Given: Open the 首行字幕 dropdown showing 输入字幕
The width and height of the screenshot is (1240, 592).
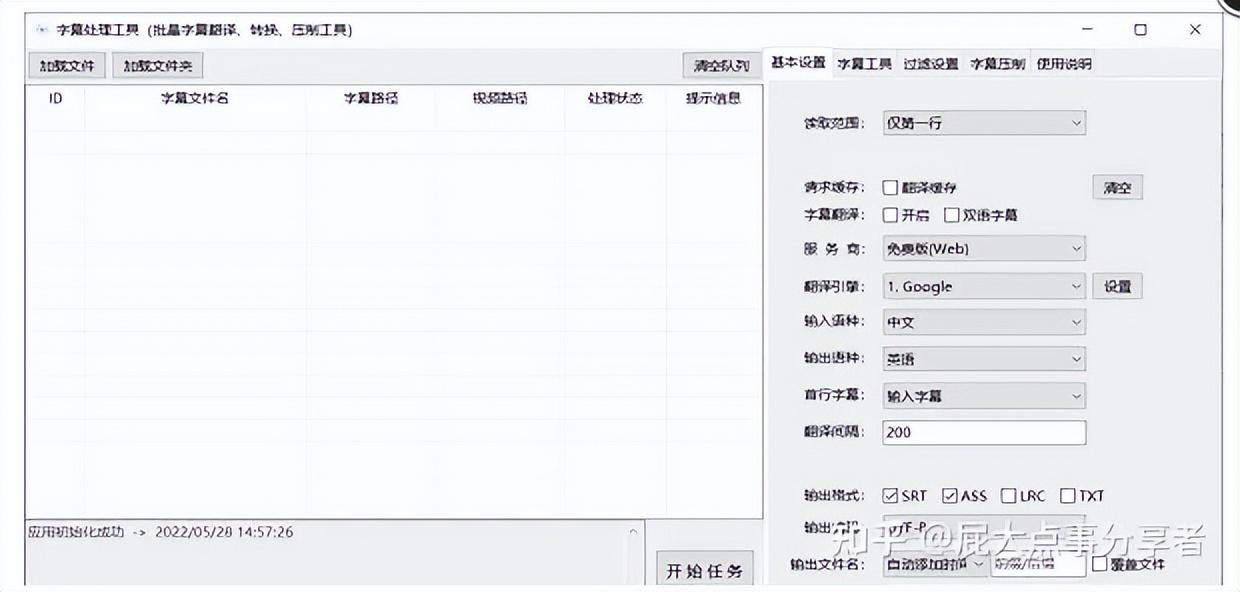Looking at the screenshot, I should tap(984, 396).
